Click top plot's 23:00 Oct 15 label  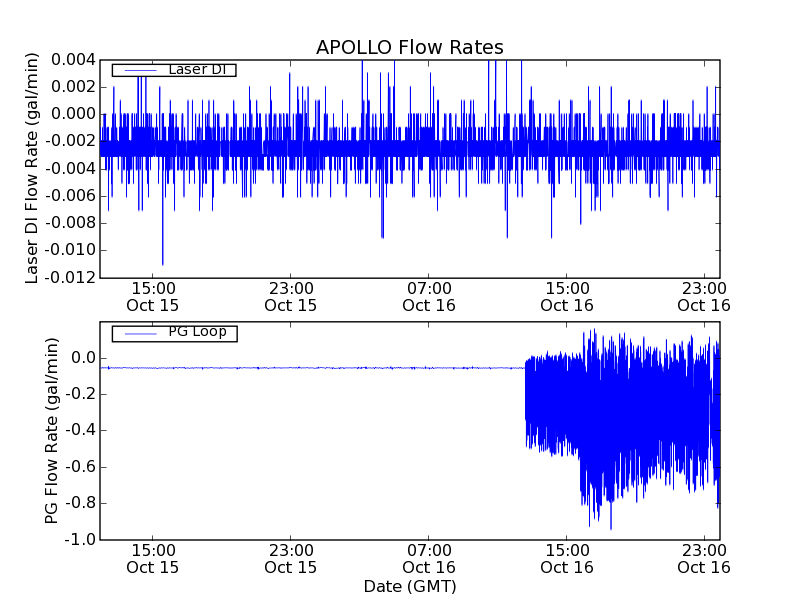click(x=291, y=297)
